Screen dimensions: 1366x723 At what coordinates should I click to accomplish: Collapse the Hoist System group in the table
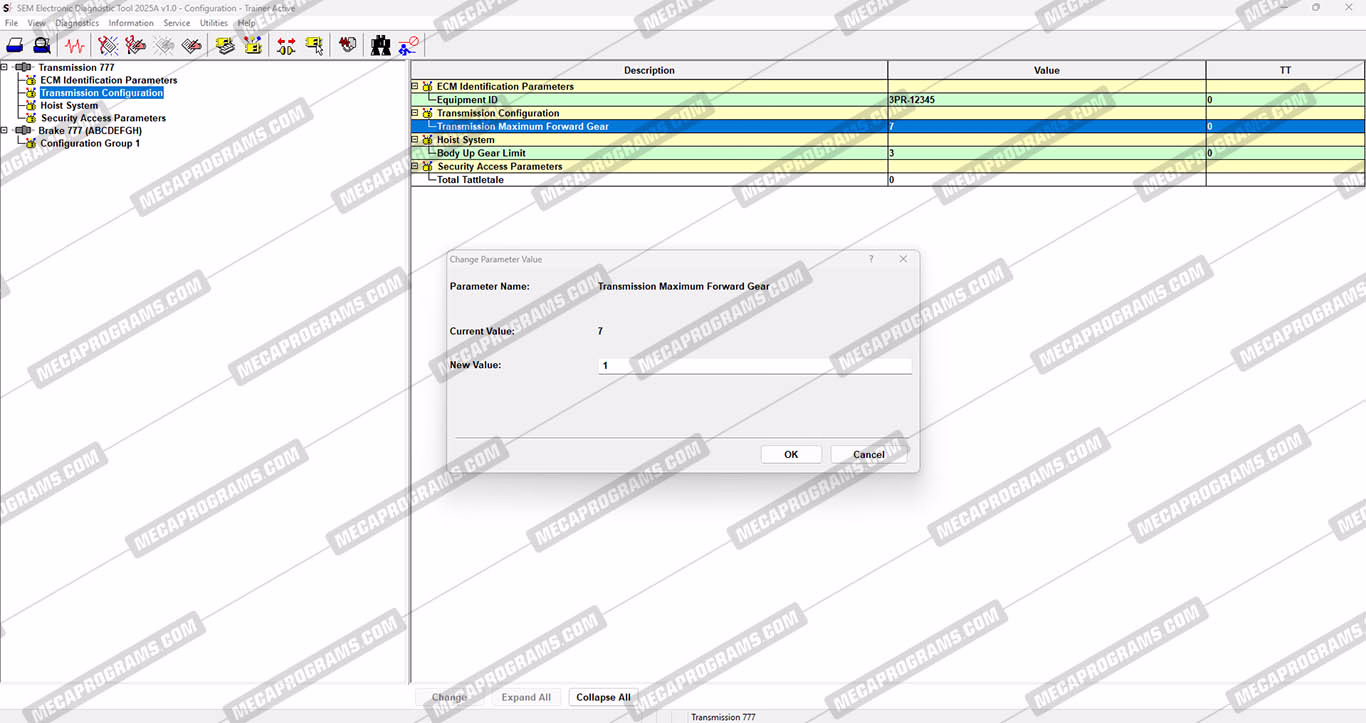point(416,140)
